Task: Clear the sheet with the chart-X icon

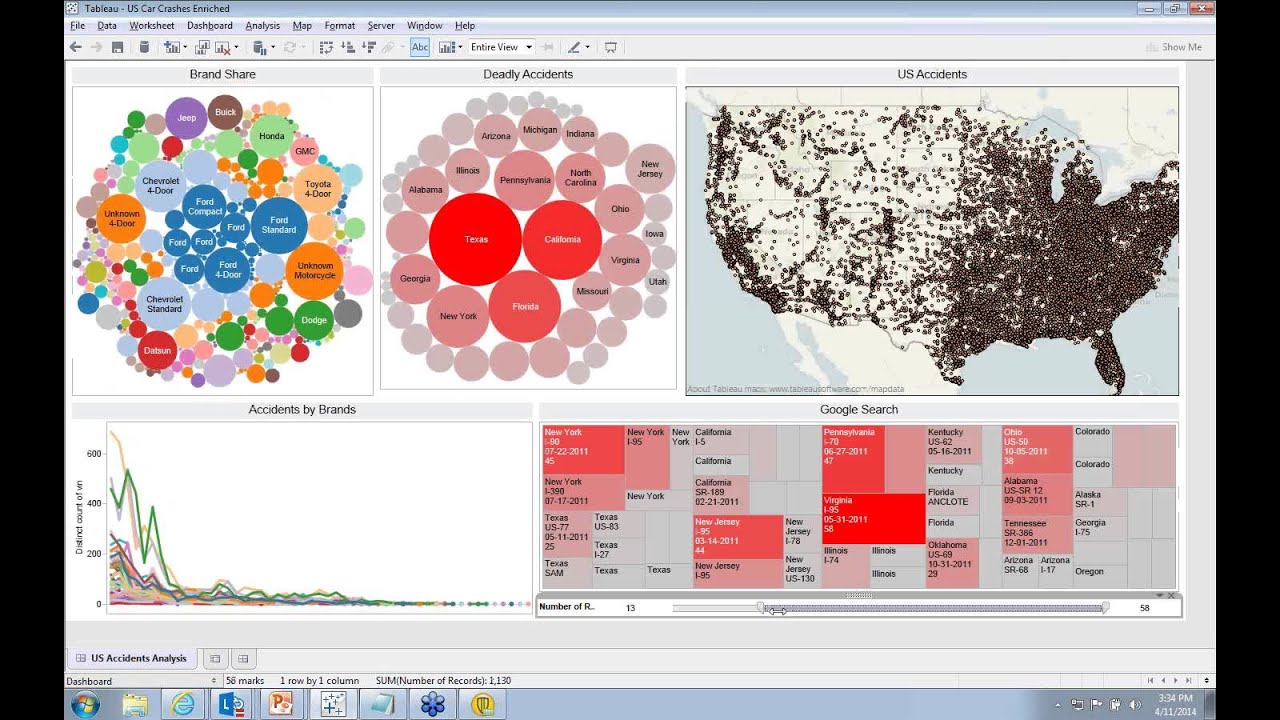Action: tap(222, 47)
